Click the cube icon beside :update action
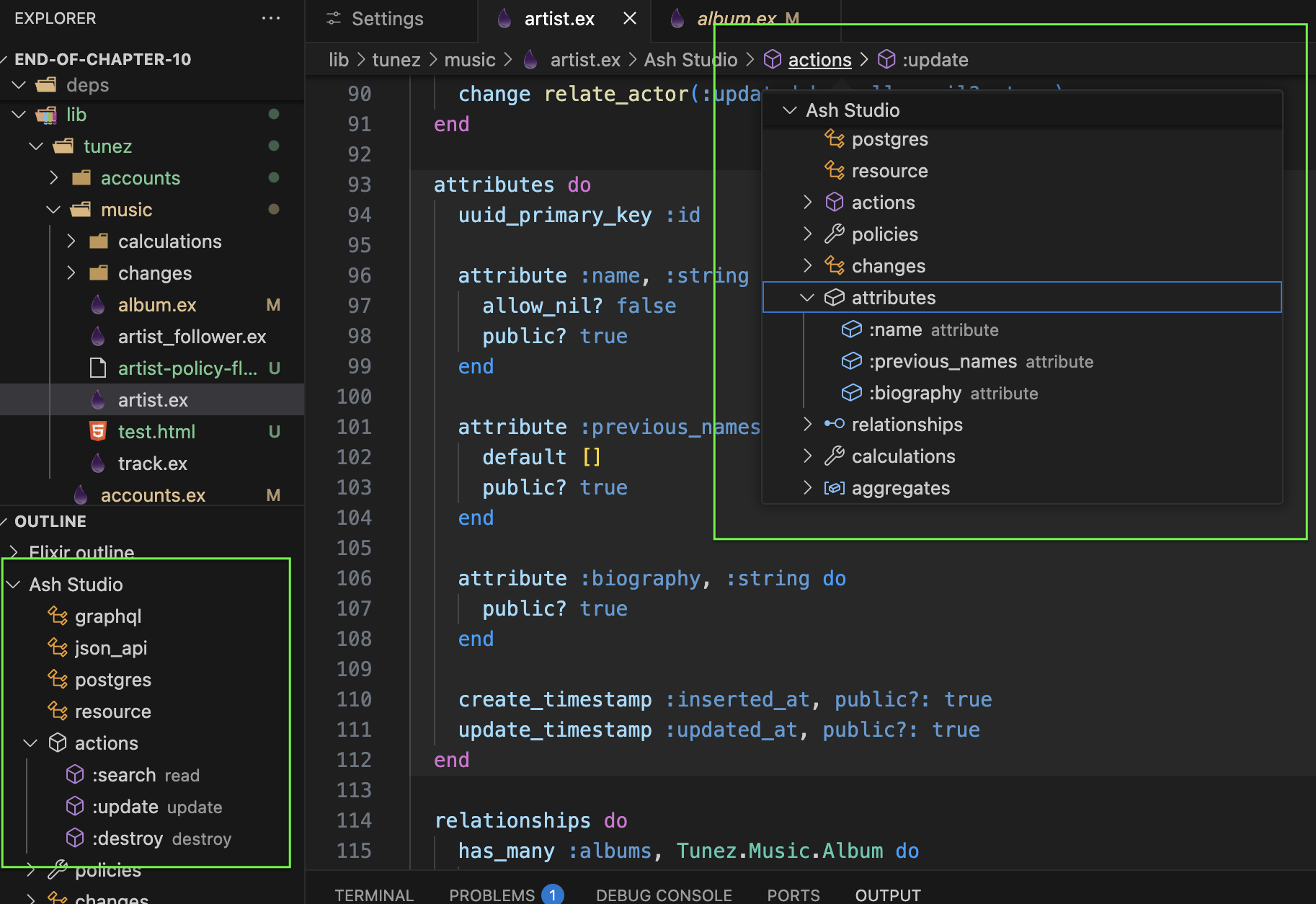 (x=75, y=807)
